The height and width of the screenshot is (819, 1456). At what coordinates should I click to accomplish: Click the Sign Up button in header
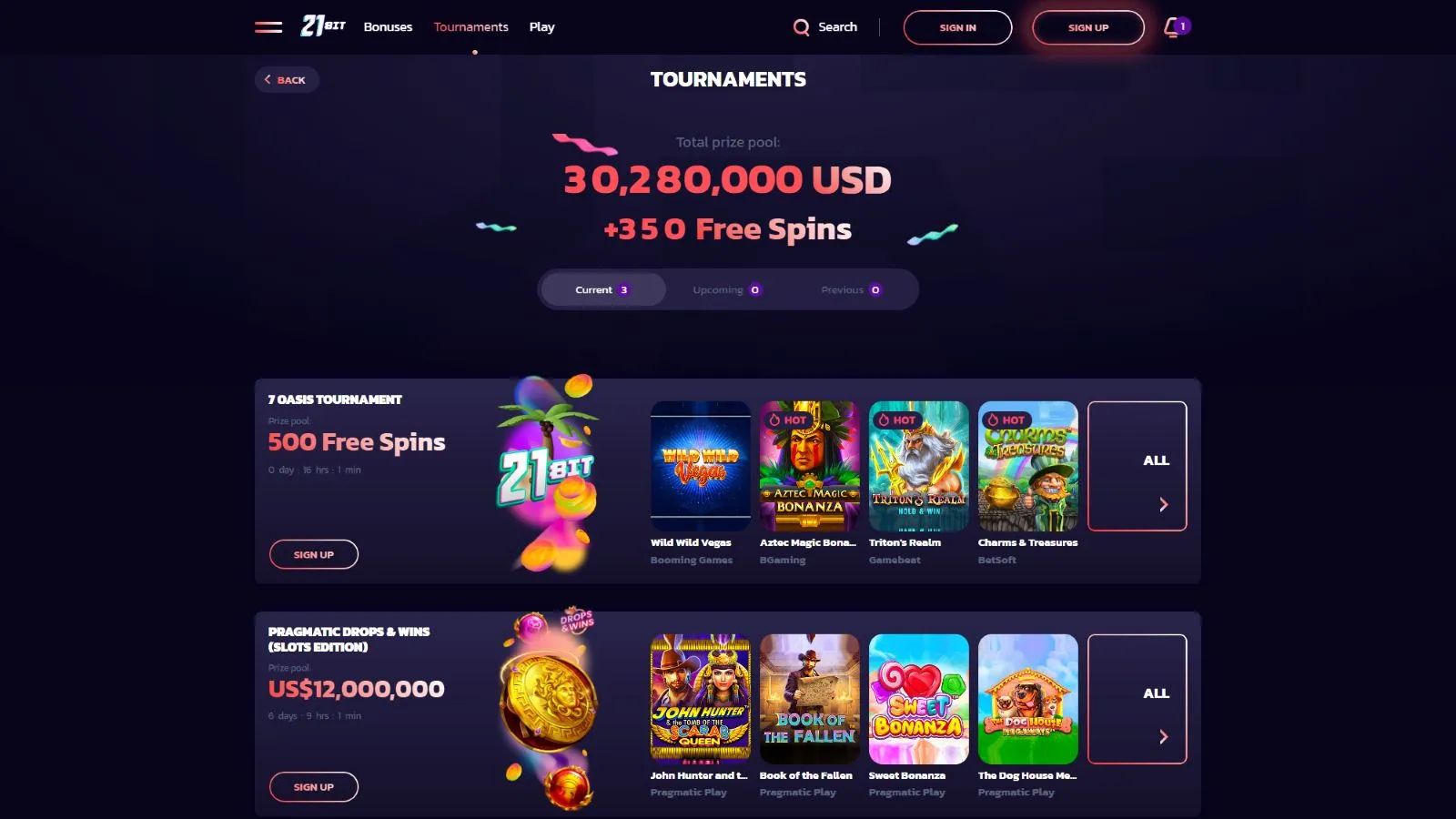(1088, 27)
